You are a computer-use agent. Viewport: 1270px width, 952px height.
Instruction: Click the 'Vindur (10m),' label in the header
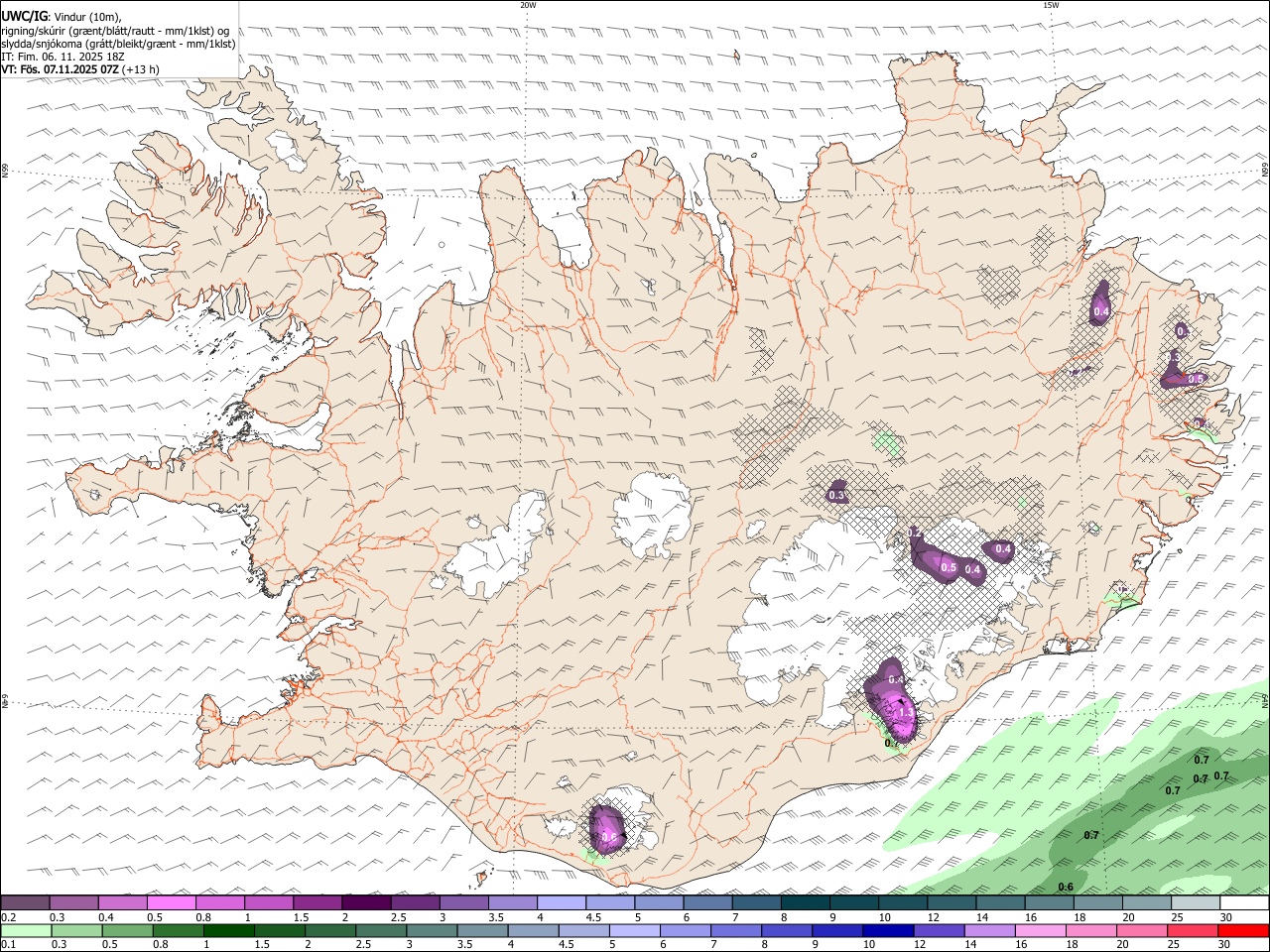(85, 17)
